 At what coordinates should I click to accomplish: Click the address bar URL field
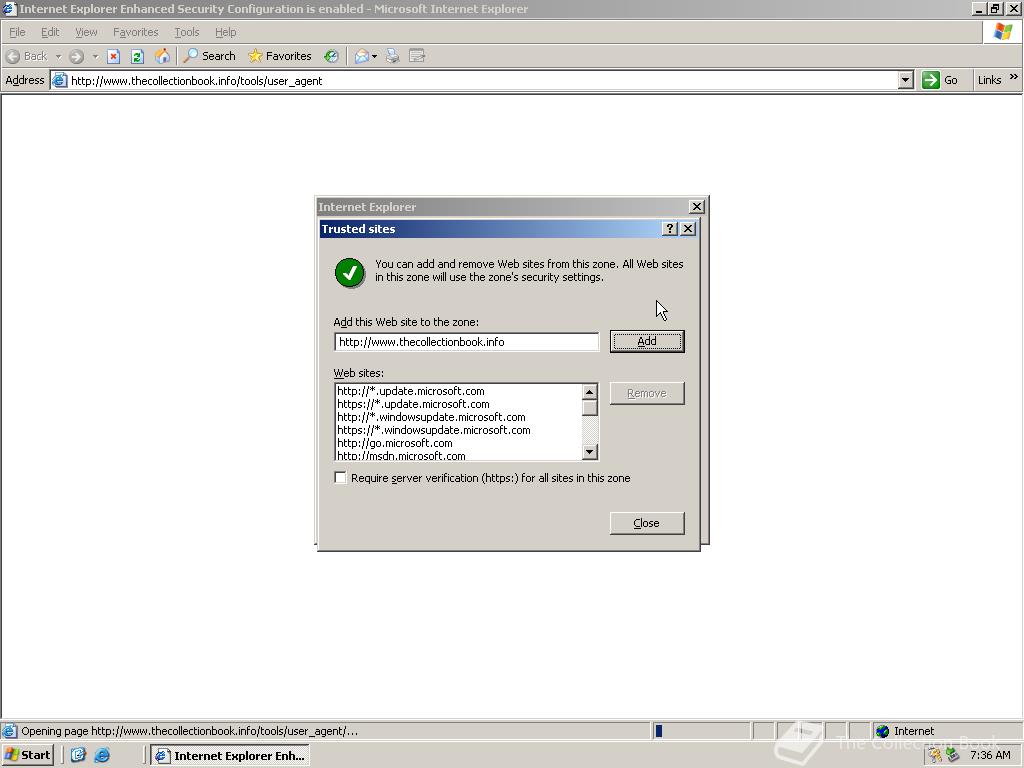[x=483, y=80]
